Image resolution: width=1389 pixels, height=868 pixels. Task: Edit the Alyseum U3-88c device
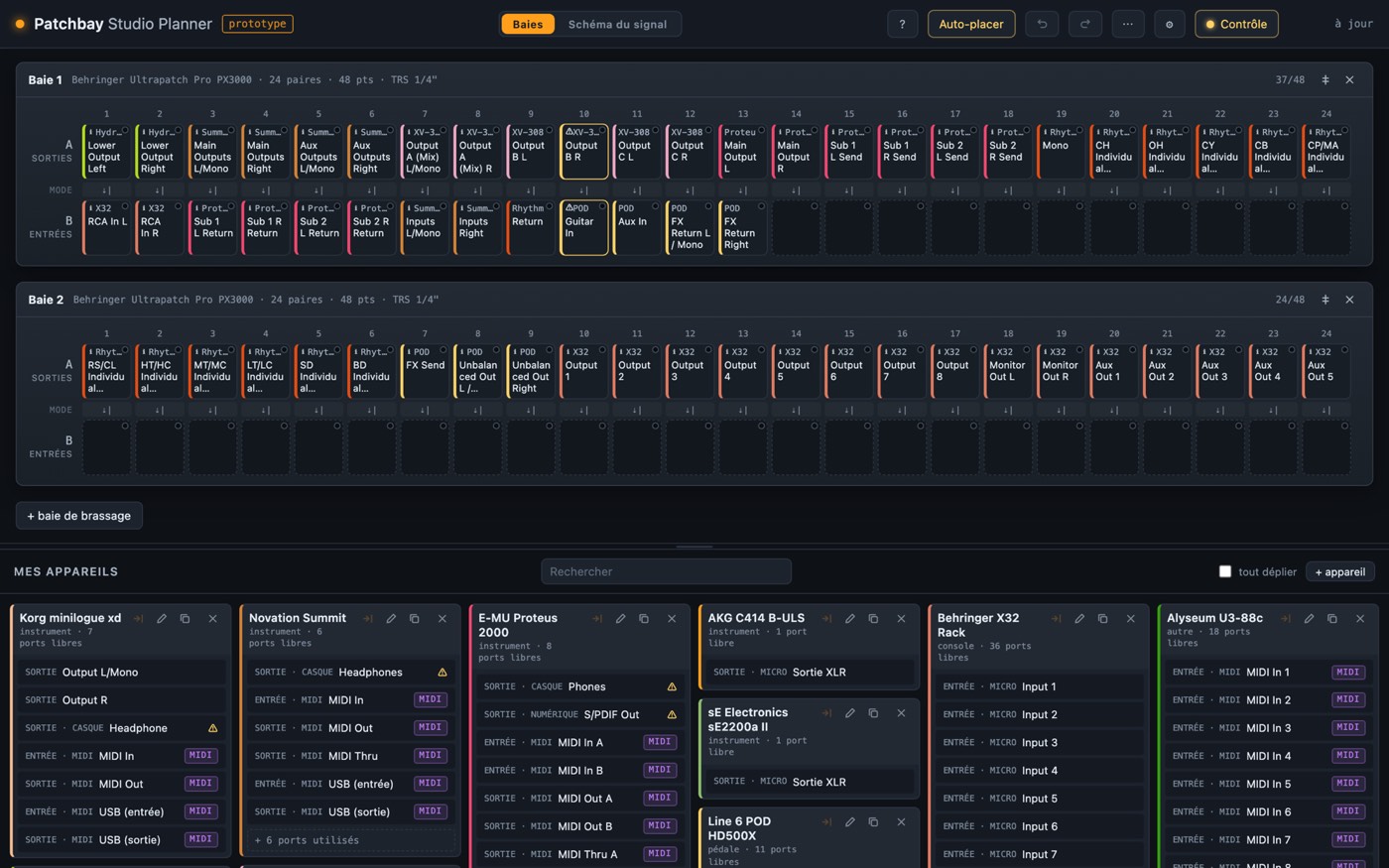1309,619
